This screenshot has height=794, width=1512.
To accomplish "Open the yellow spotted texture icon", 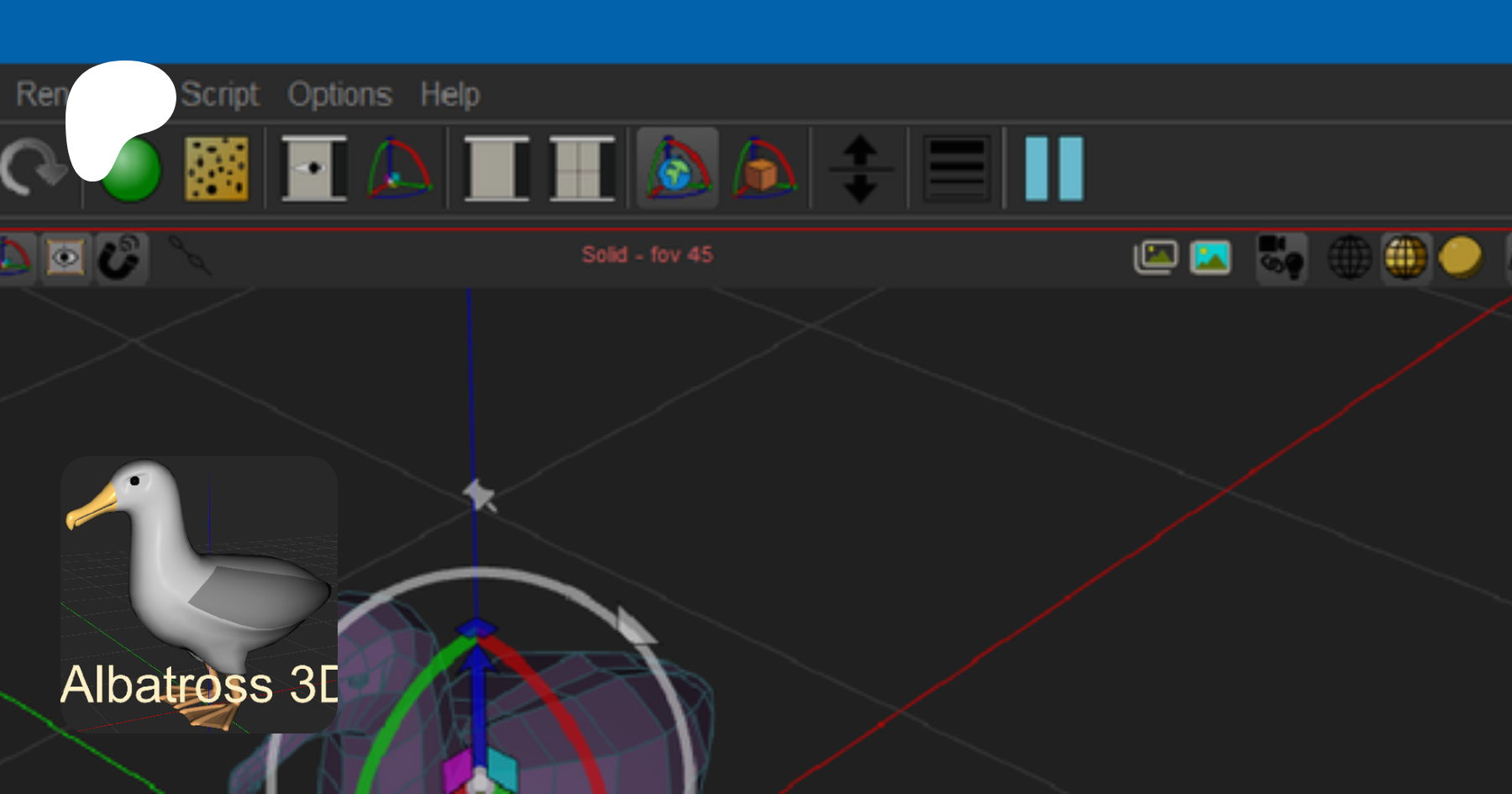I will click(216, 169).
